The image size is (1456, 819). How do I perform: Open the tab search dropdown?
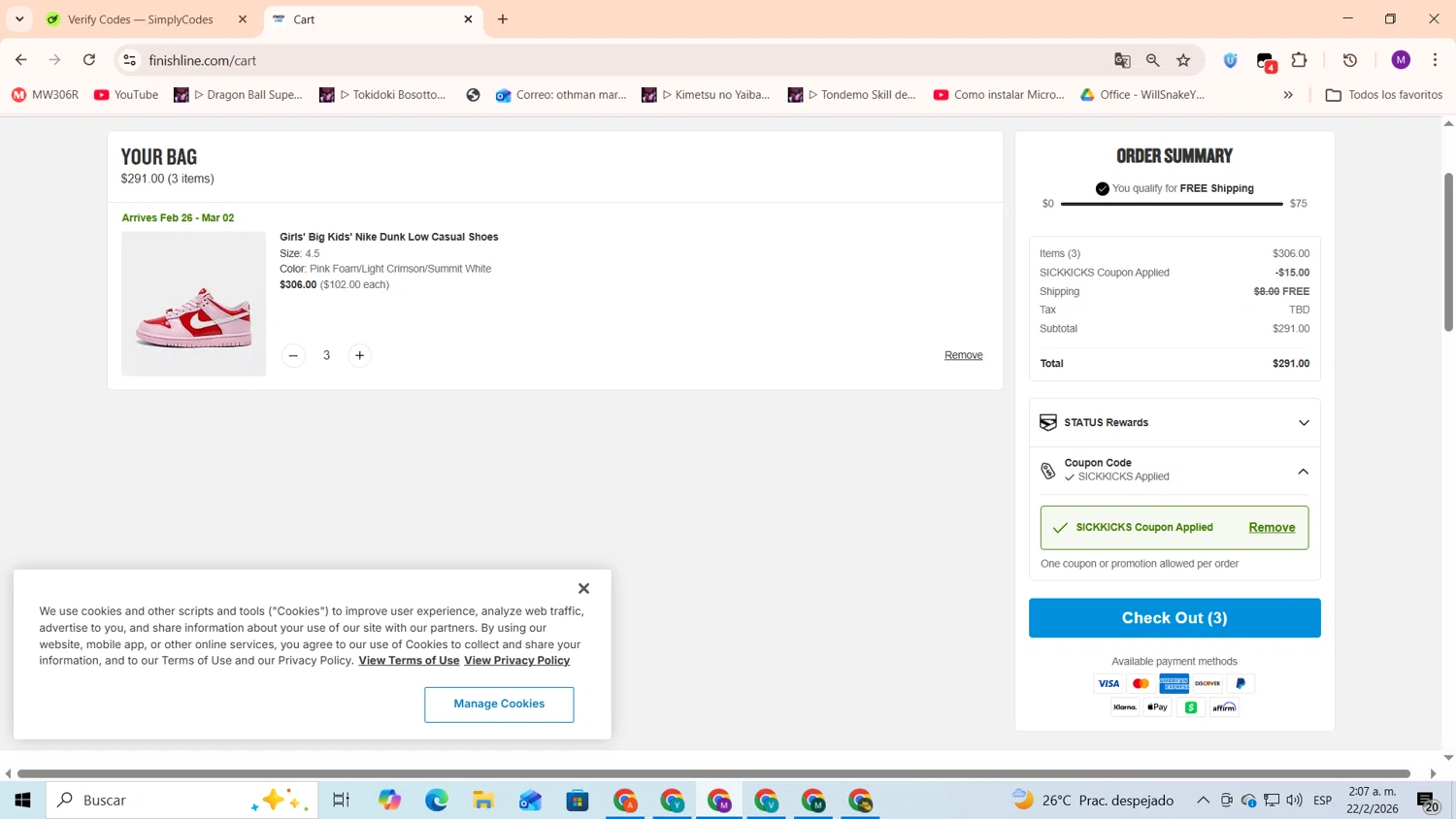pyautogui.click(x=19, y=19)
